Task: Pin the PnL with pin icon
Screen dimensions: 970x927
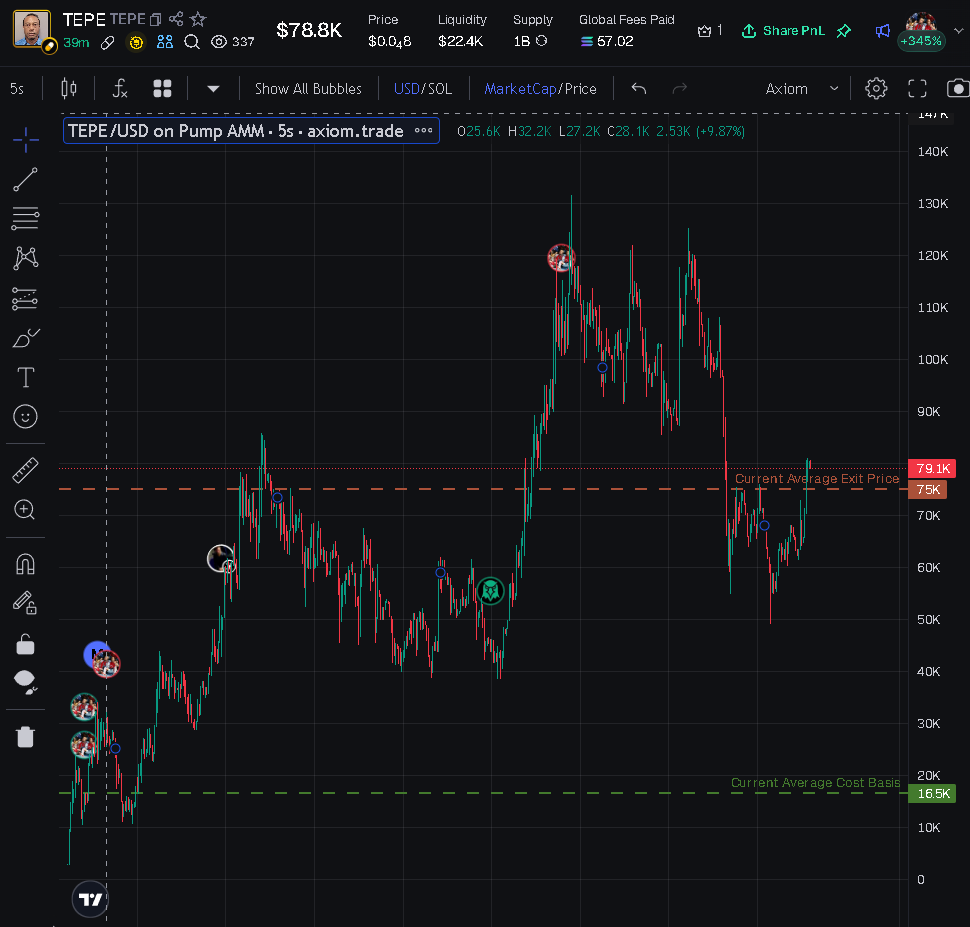Action: 843,31
